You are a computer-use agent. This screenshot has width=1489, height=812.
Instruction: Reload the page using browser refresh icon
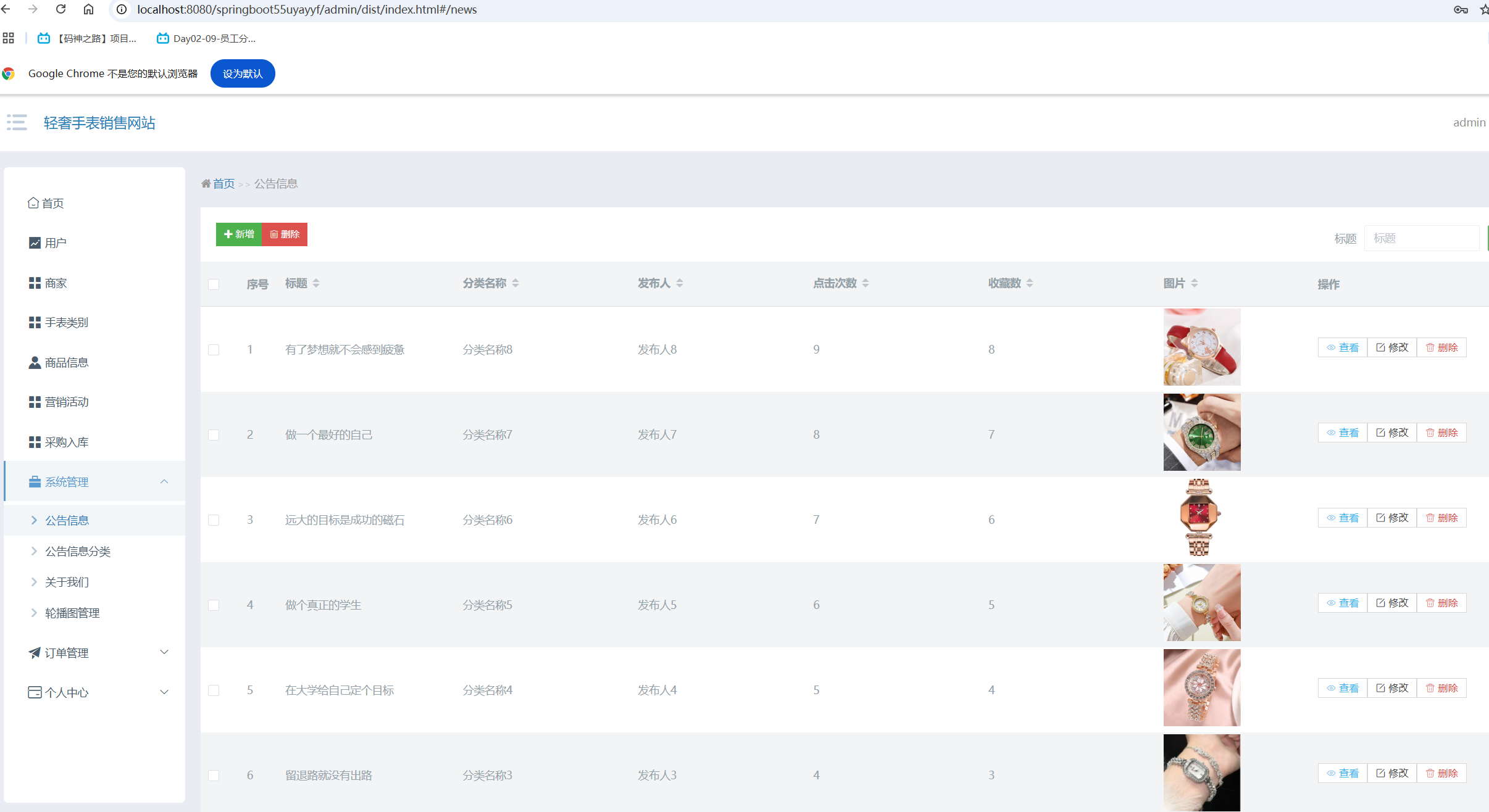click(60, 9)
